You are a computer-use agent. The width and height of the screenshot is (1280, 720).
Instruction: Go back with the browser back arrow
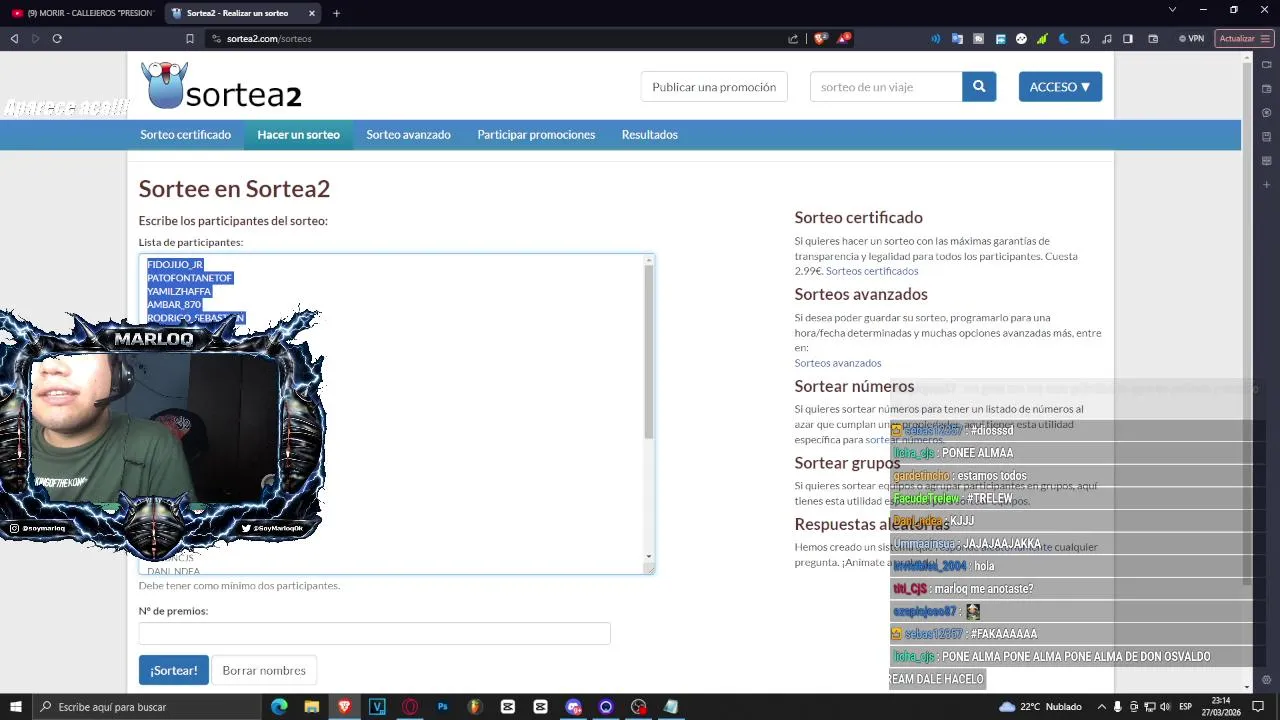[x=14, y=39]
